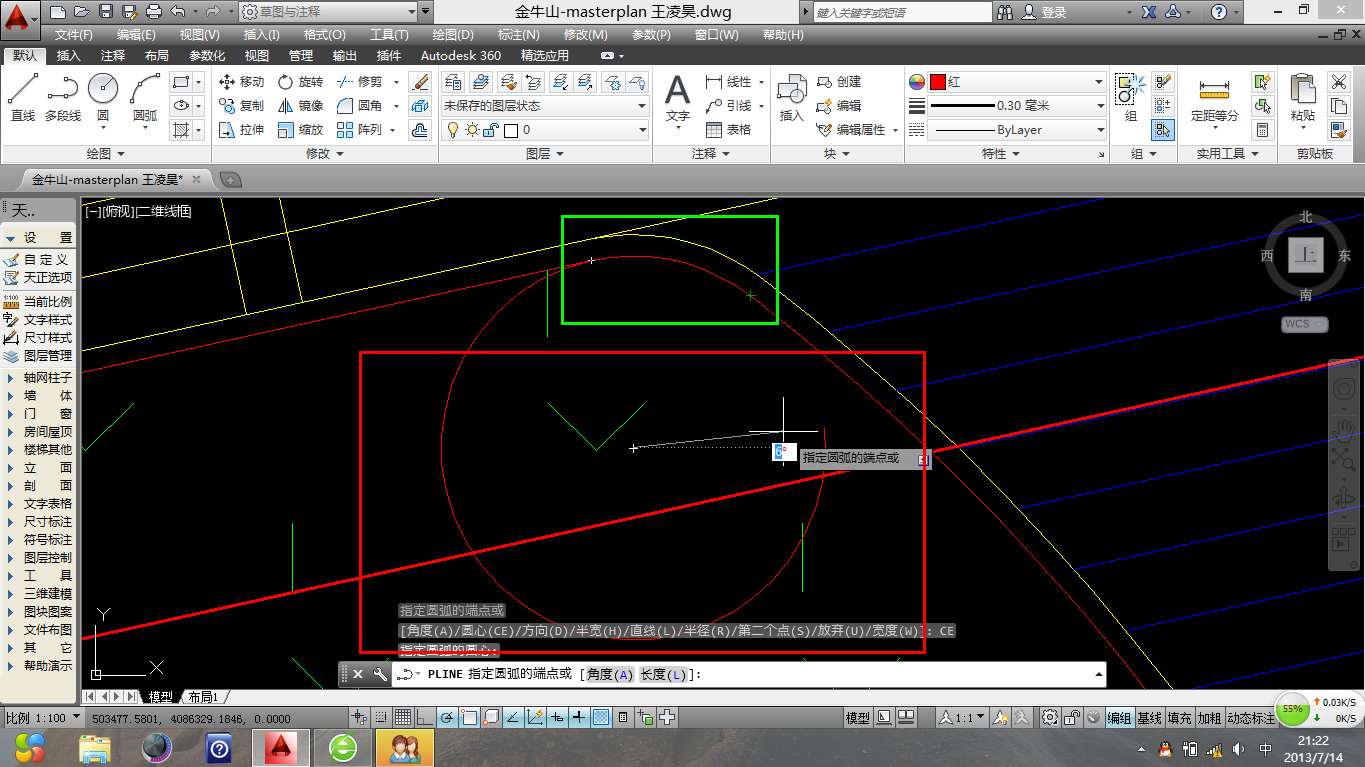Click the Plot/print icon in quick access toolbar
This screenshot has width=1365, height=767.
coord(153,12)
